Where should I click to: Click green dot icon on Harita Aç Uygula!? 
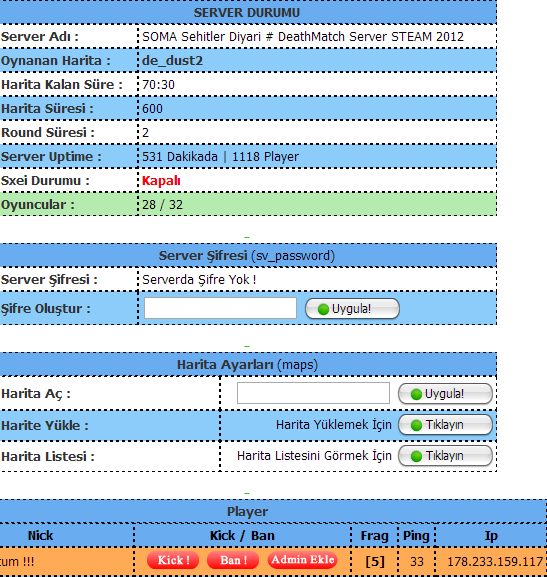coord(416,394)
